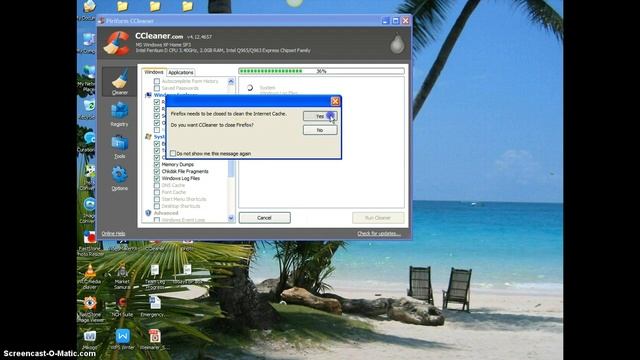
Task: Open FastStone Image Viewer desktop icon
Action: (x=90, y=309)
